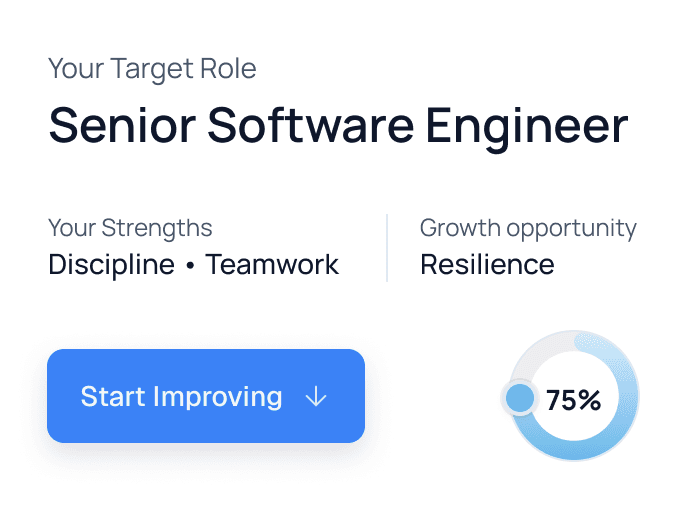Click the word Software in the title

click(x=310, y=125)
